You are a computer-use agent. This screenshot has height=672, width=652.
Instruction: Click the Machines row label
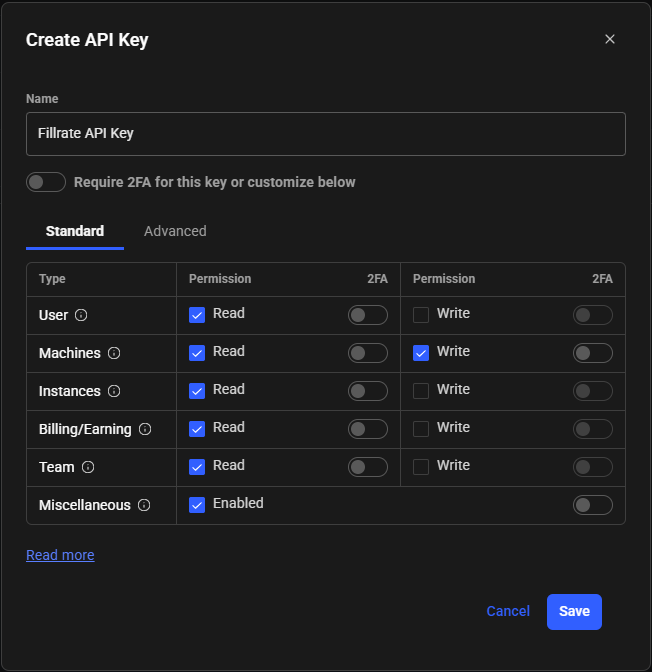coord(69,353)
